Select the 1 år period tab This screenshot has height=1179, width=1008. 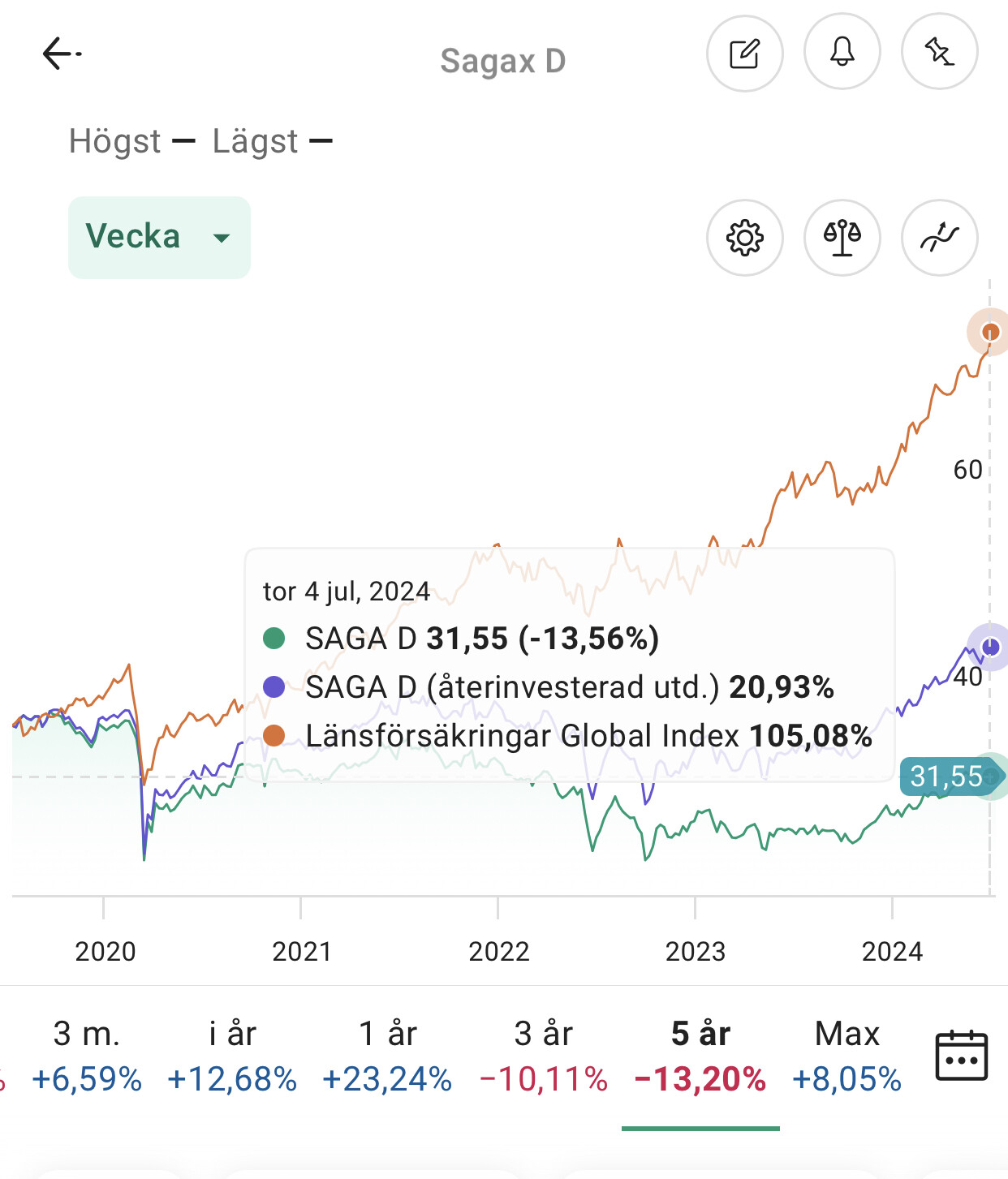point(387,1056)
